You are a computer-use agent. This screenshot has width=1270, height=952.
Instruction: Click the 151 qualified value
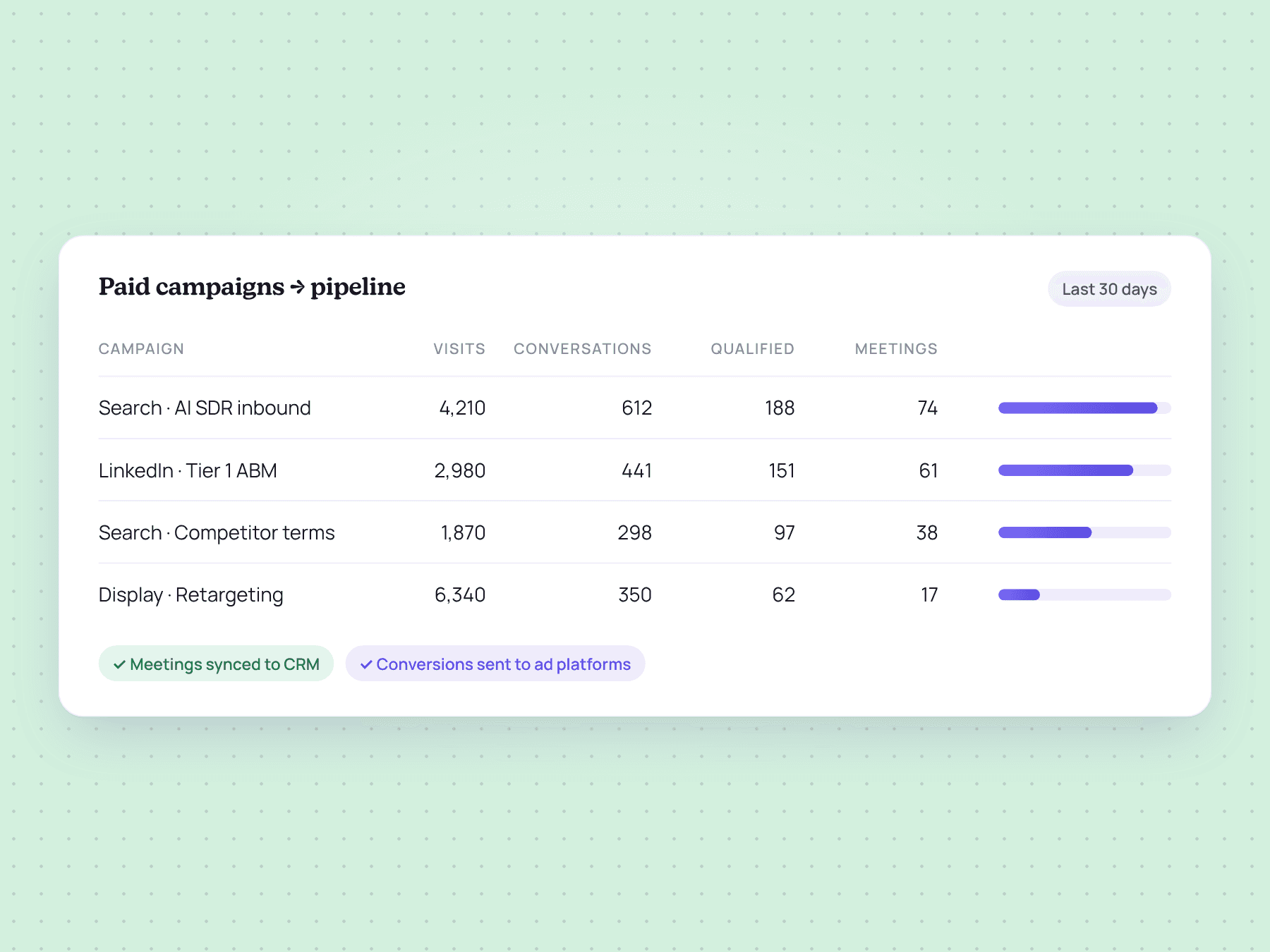click(782, 471)
